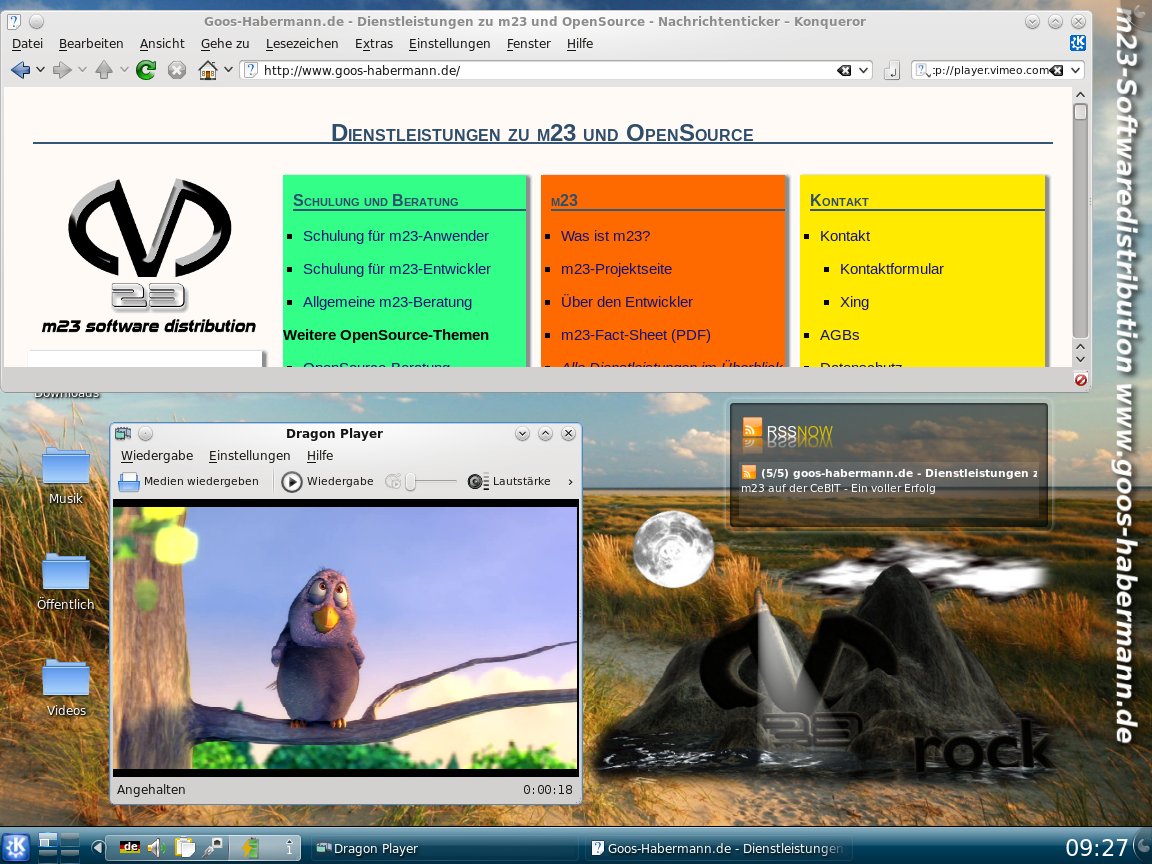Click the KDE gear throbber icon in Konqueror

(x=1078, y=43)
